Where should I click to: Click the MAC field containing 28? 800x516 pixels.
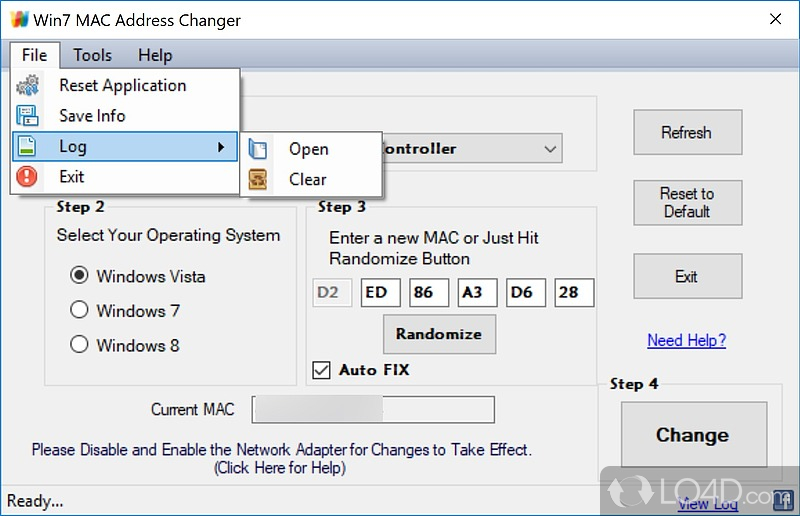(574, 292)
